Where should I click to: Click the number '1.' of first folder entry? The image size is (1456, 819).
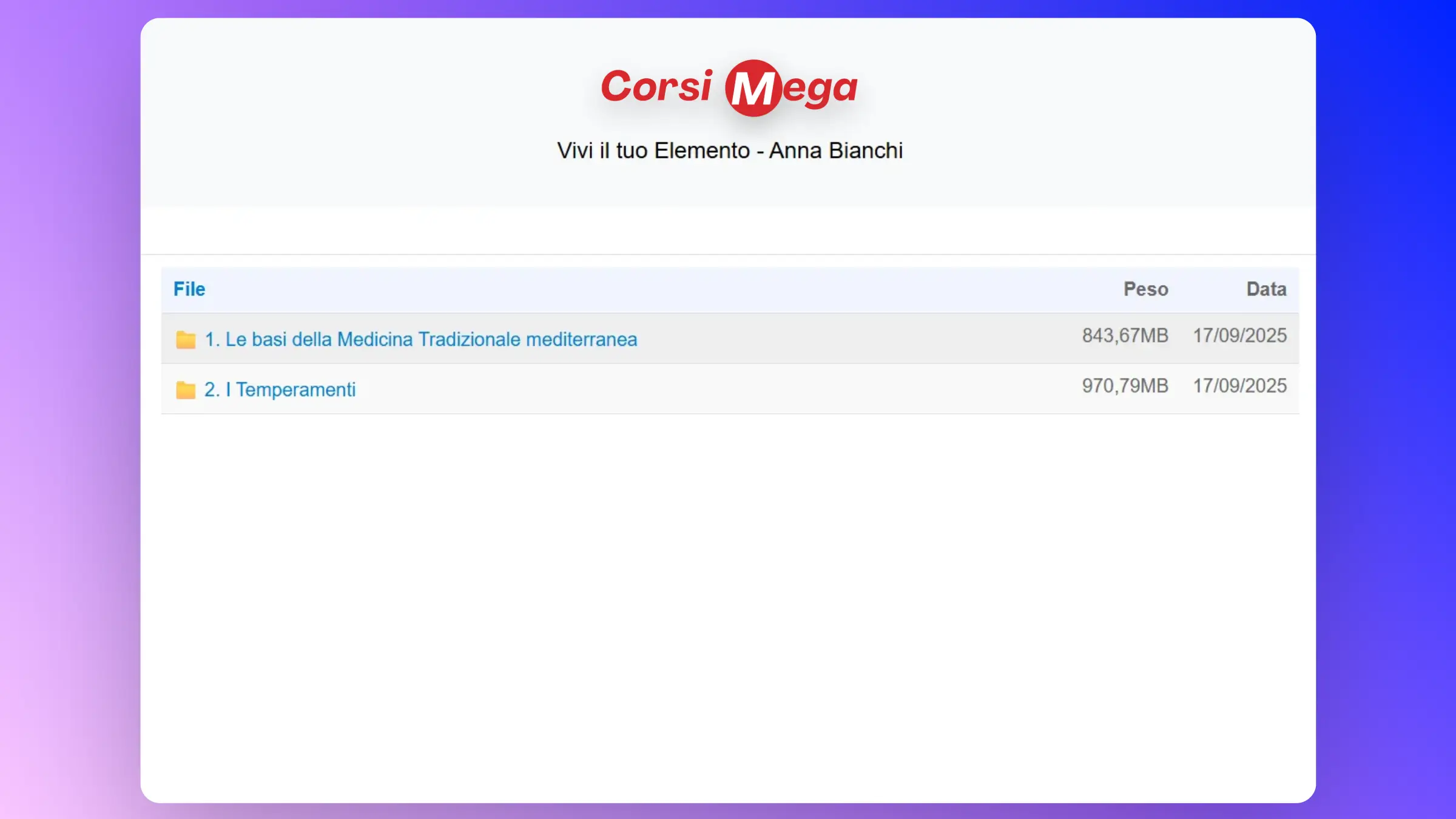click(212, 339)
